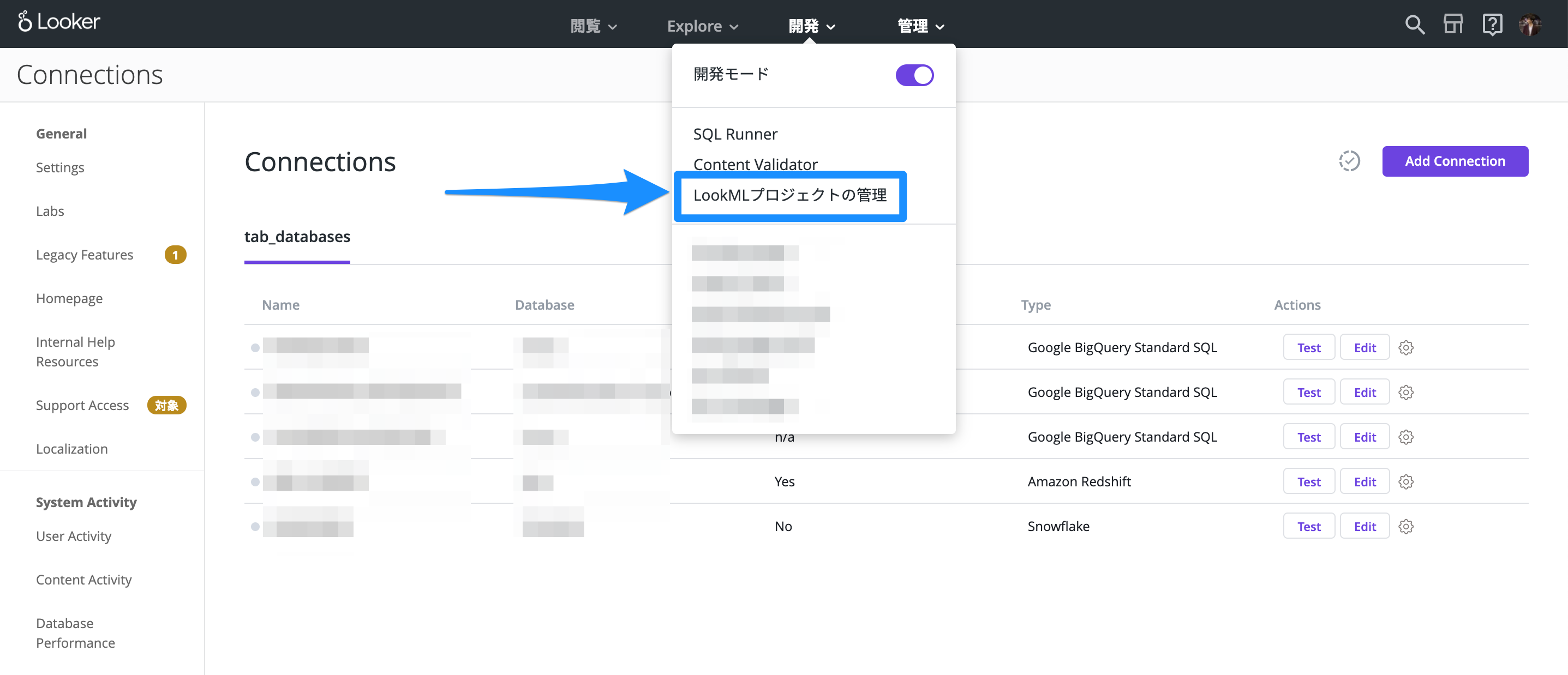Click the Snowflake type cell

pyautogui.click(x=1058, y=527)
